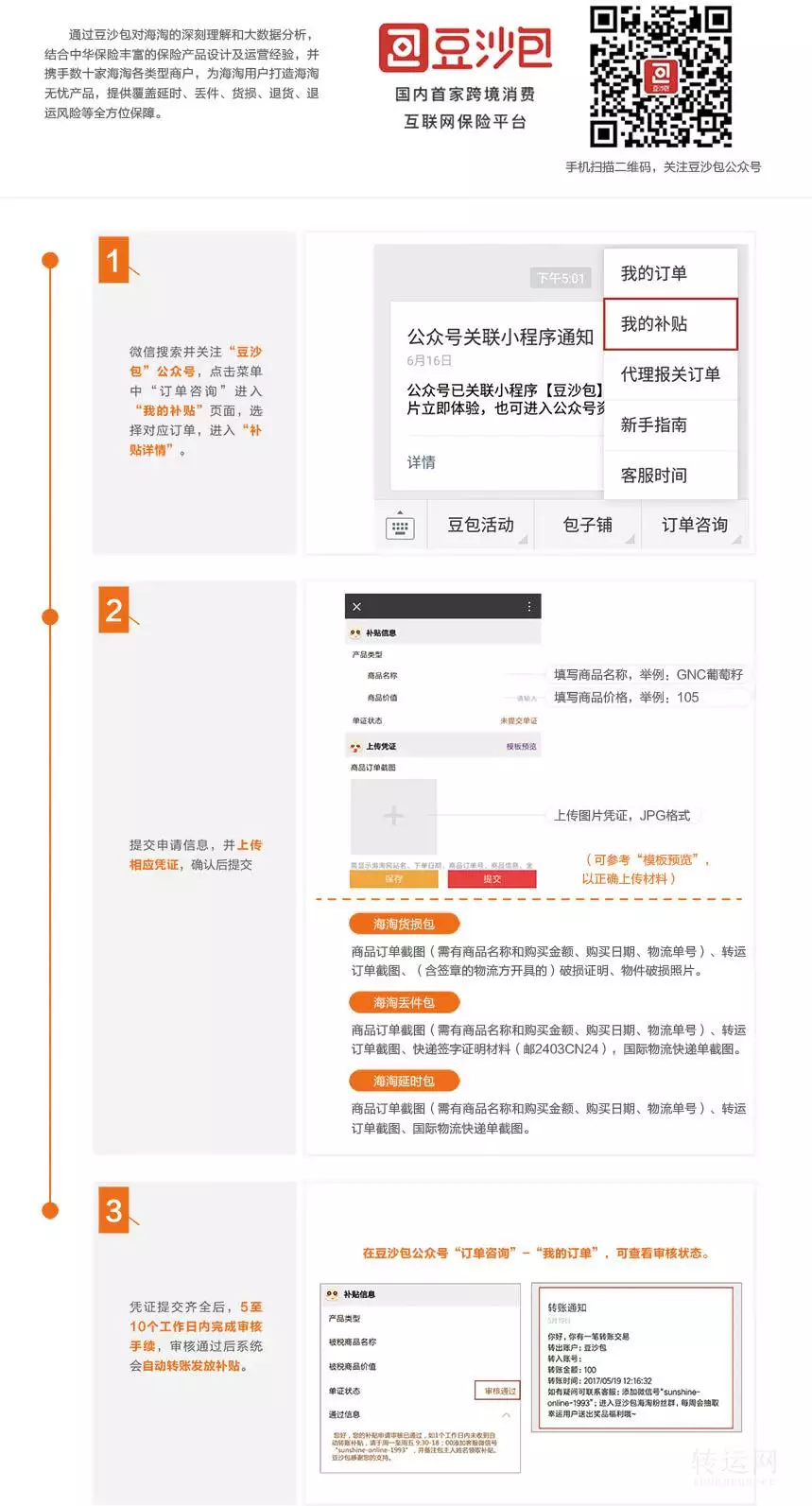Screen dimensions: 812x1506
Task: Click the 公众号关联小程序通知 title
Action: pos(500,337)
